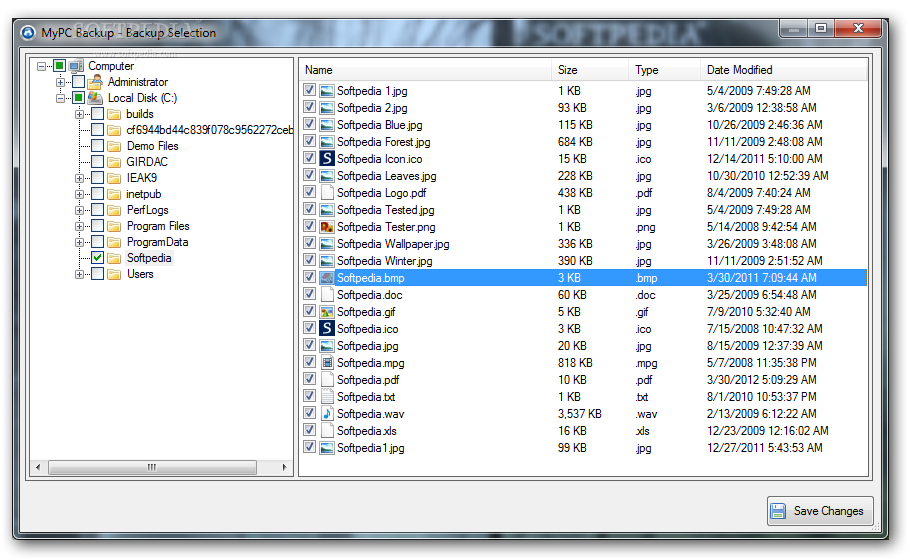Click the Demo Files folder icon

click(114, 146)
